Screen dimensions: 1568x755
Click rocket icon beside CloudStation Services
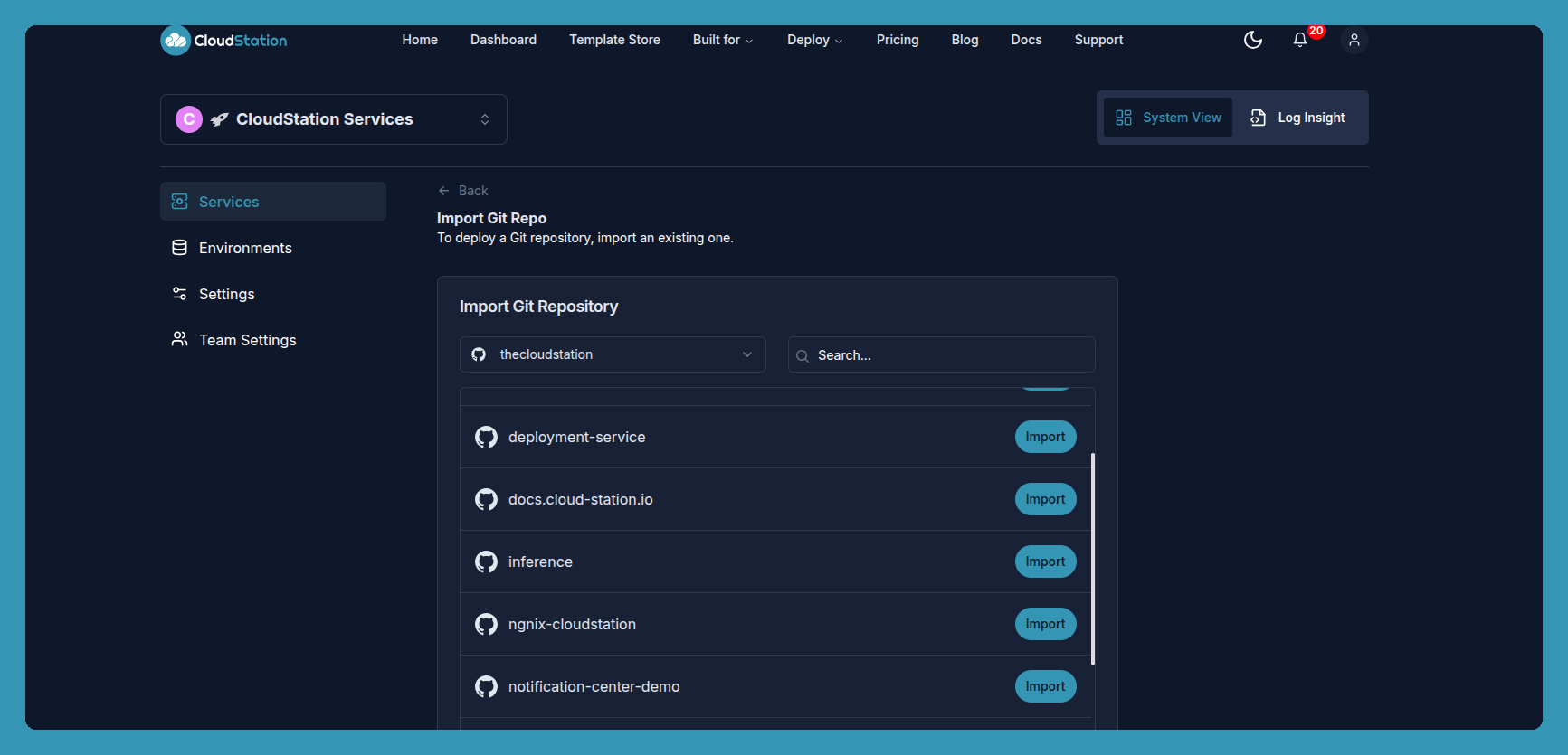tap(219, 119)
